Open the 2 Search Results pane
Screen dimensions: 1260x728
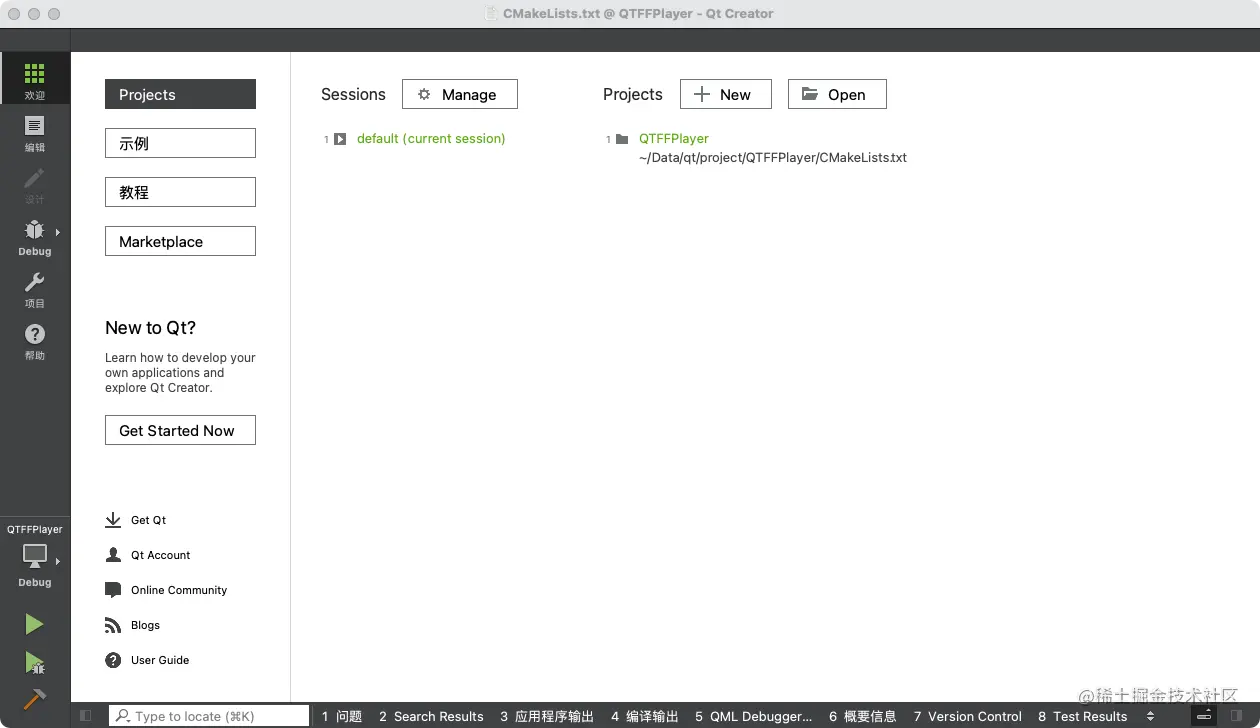pyautogui.click(x=431, y=716)
